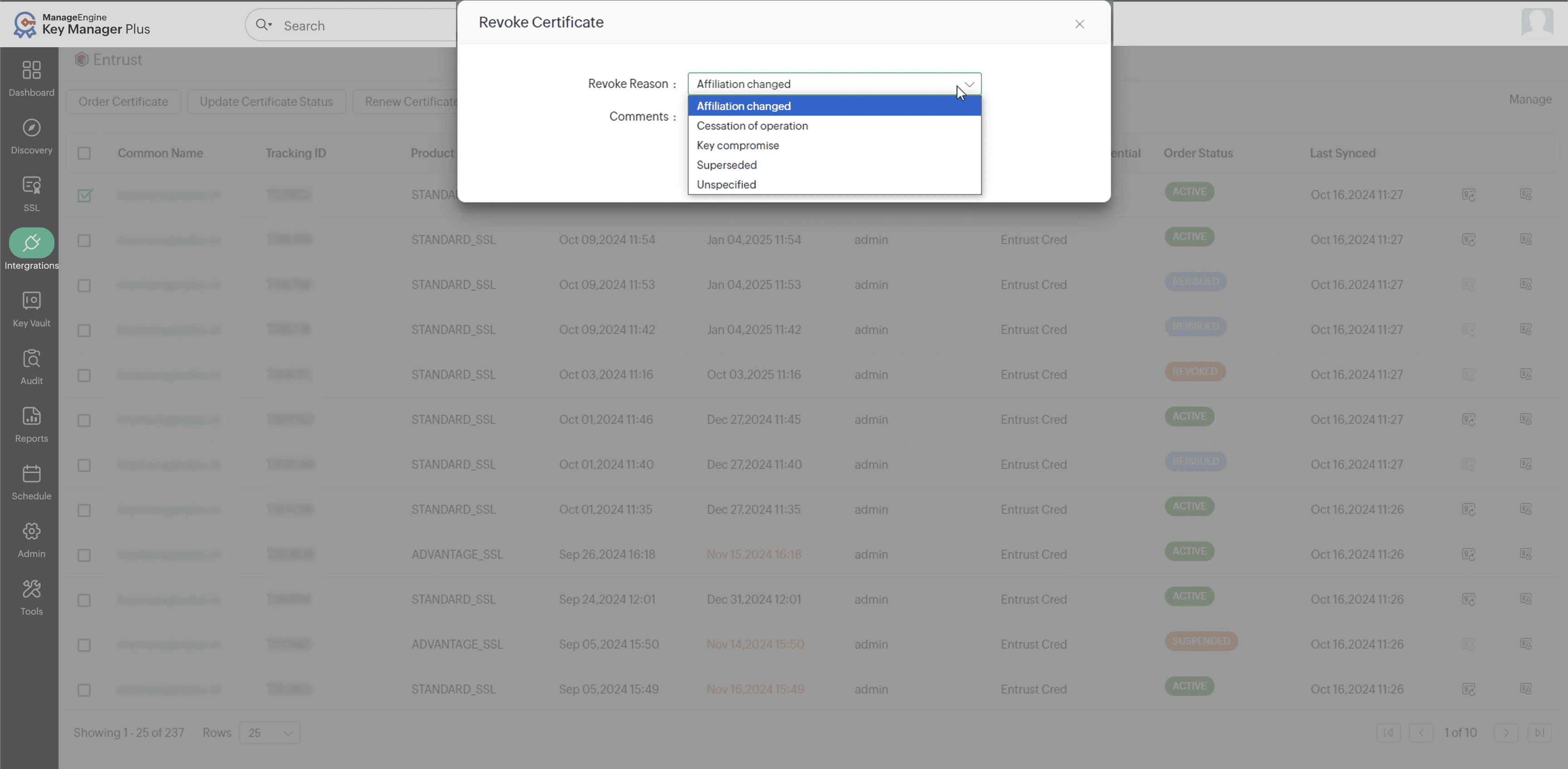Click the '1 of 10' page indicator

tap(1460, 733)
